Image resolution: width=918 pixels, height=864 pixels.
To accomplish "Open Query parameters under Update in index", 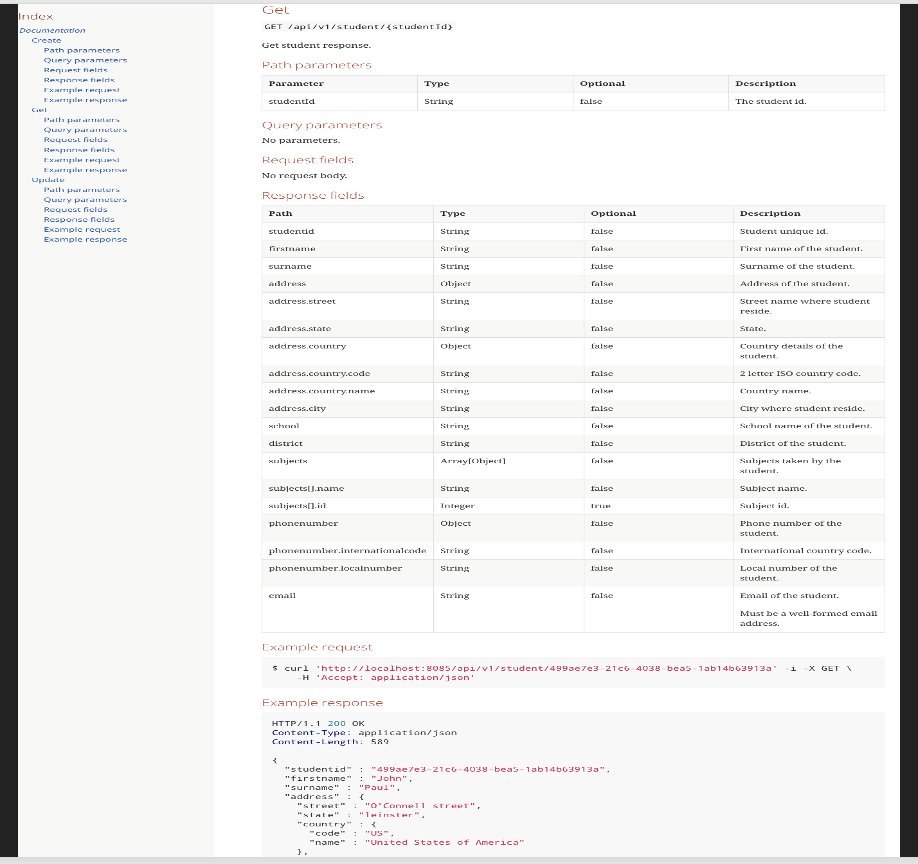I will pyautogui.click(x=85, y=200).
